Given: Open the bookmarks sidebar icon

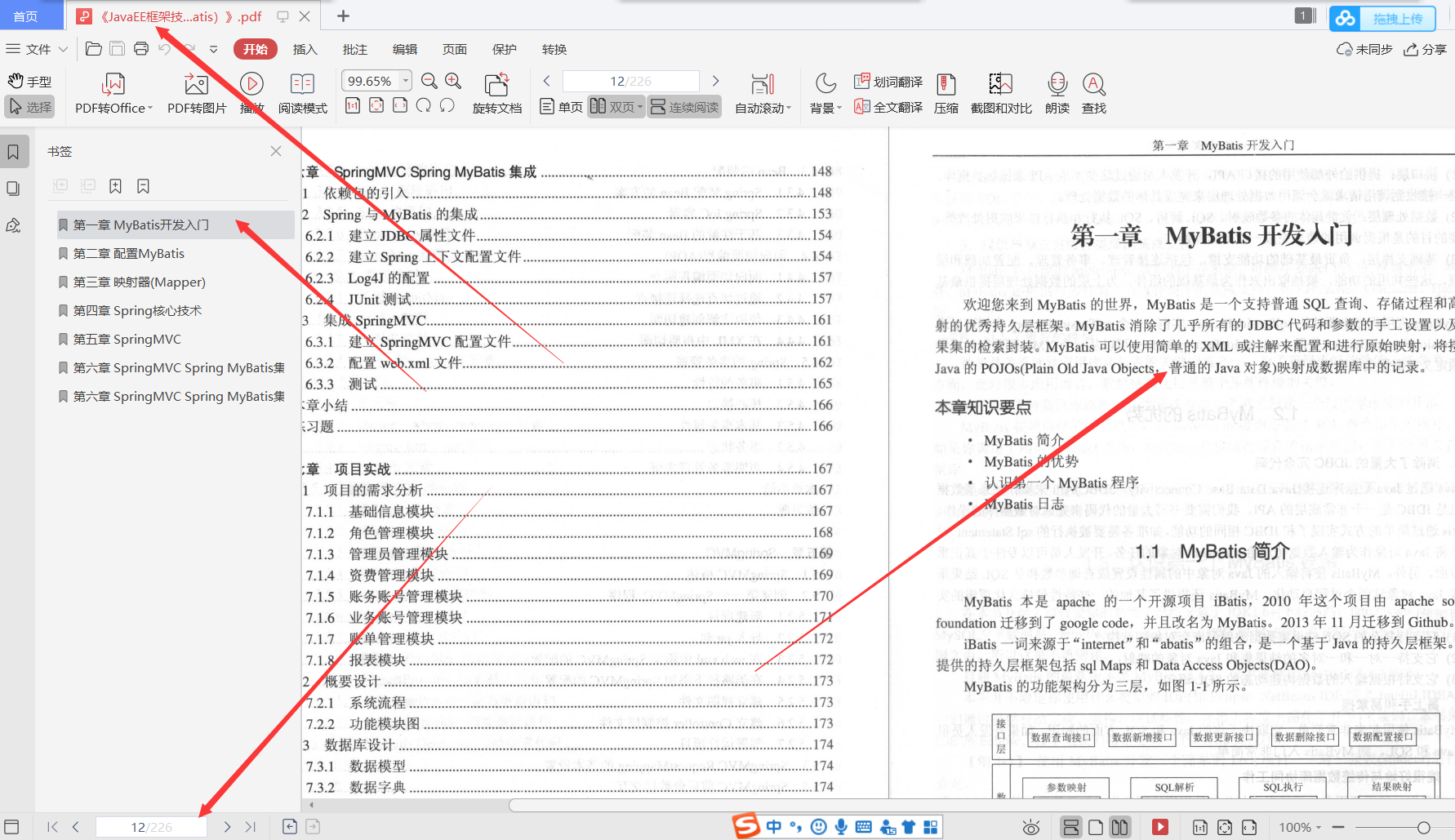Looking at the screenshot, I should point(14,152).
